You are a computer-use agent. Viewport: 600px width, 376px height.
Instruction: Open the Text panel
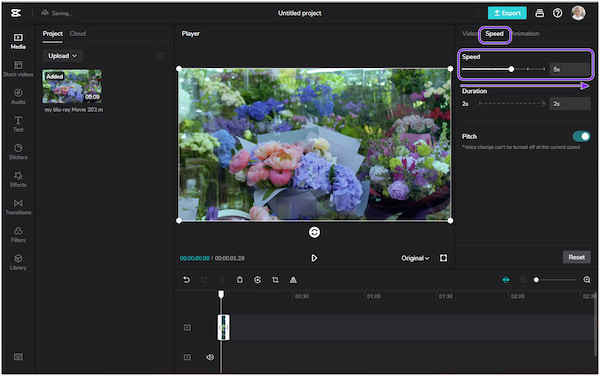click(18, 124)
